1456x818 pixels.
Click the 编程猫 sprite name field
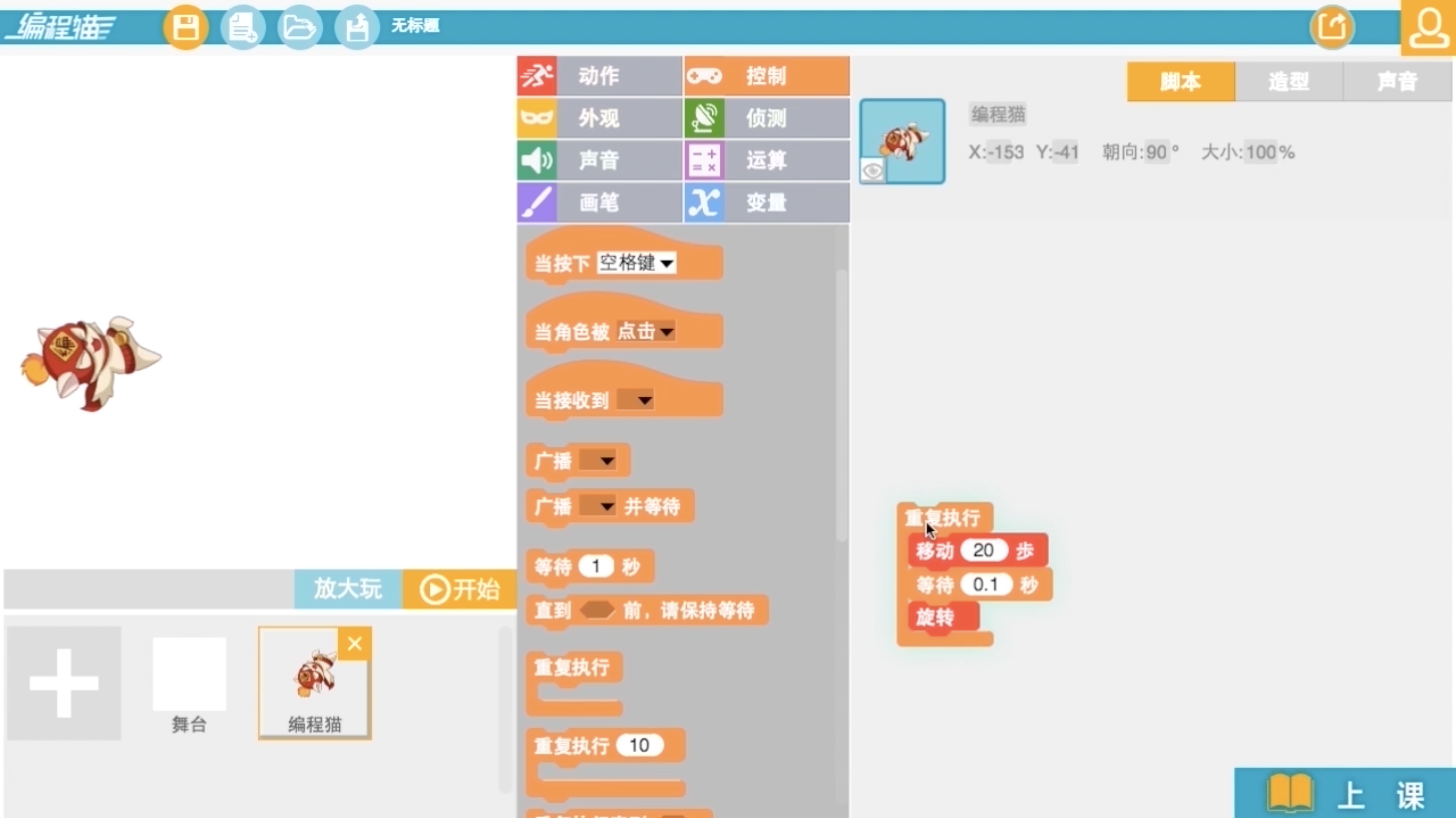tap(998, 114)
